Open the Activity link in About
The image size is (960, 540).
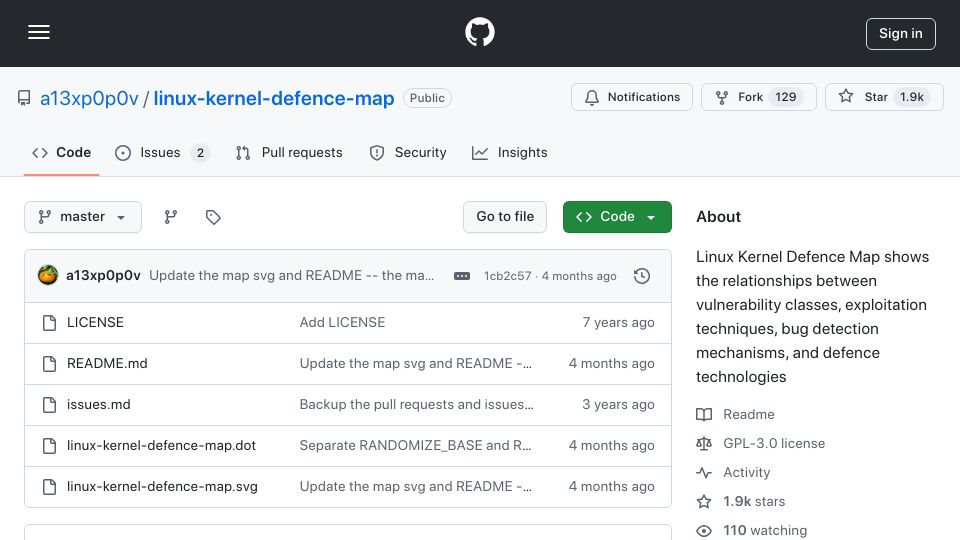pos(733,473)
